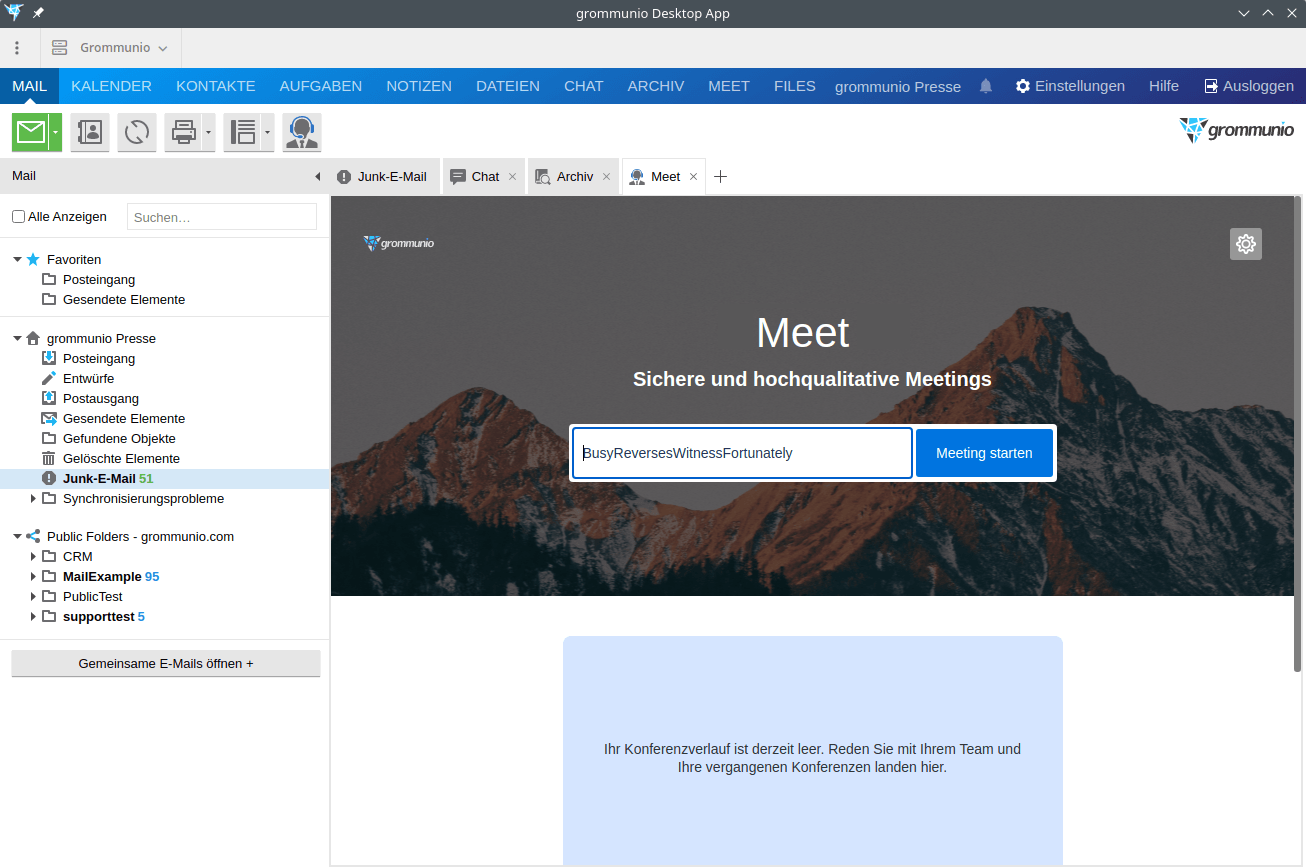Switch to the Chat tab
Screen dimensions: 1306x867
[x=485, y=176]
